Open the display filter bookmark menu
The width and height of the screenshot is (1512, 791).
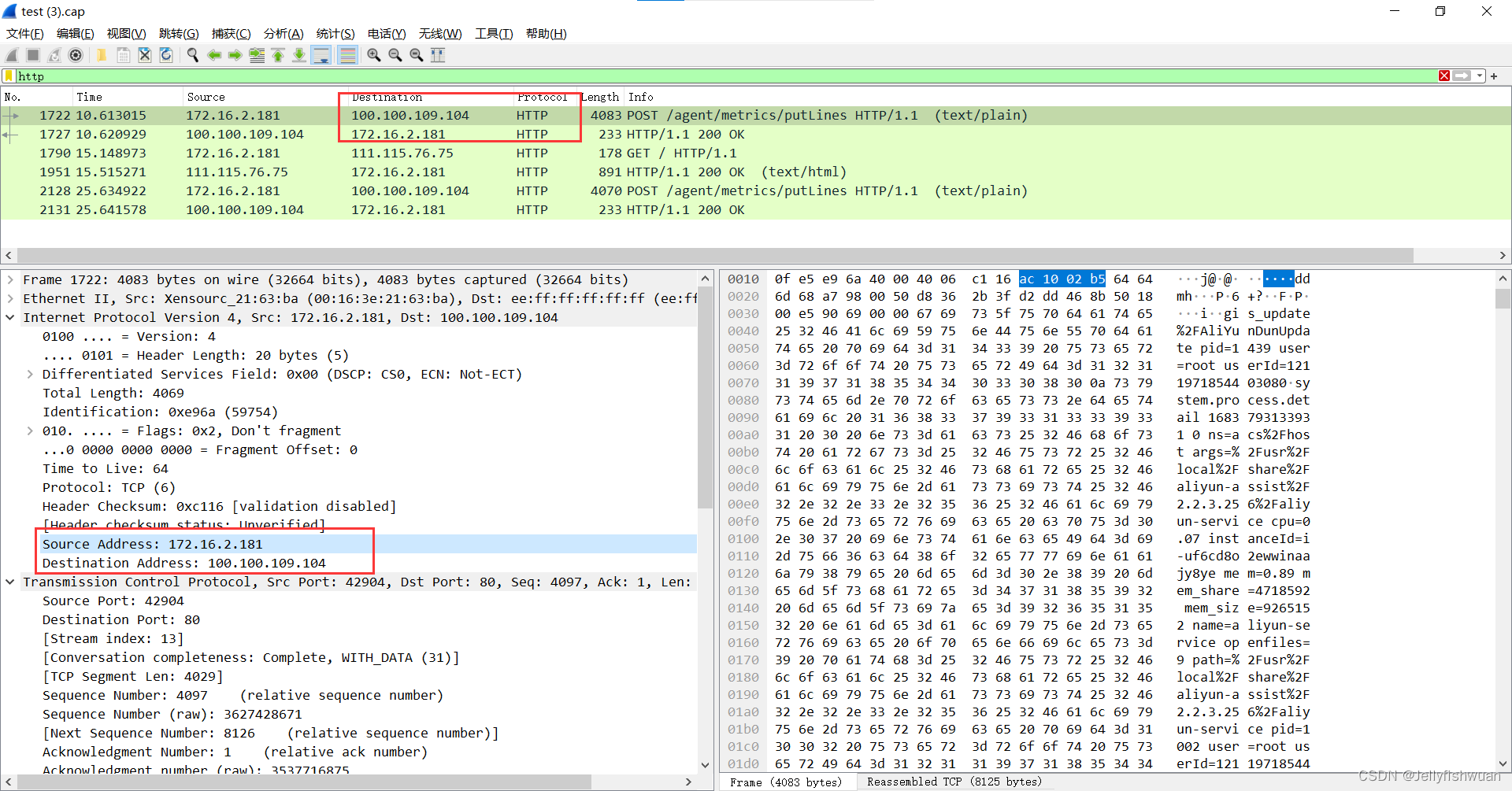tap(9, 76)
